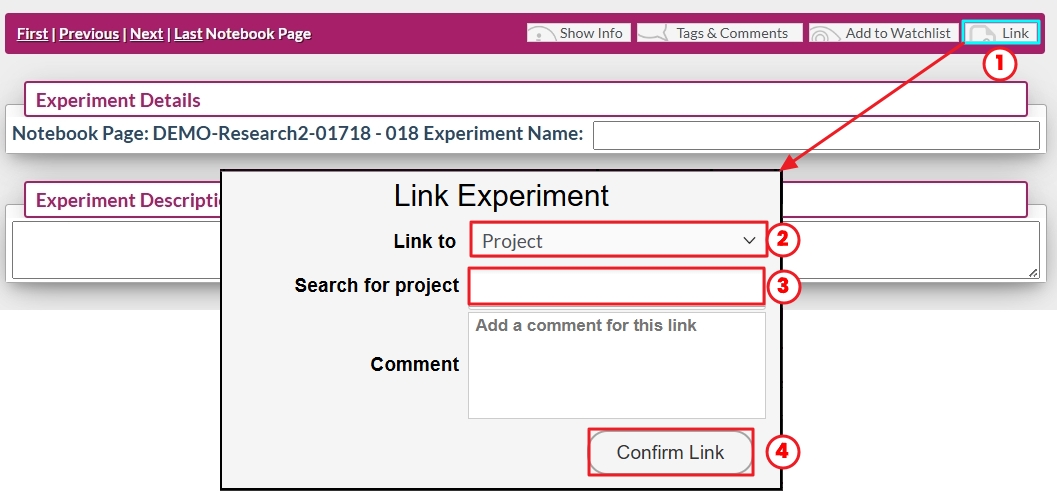
Task: Click the Experiment Details section header
Action: click(x=118, y=100)
